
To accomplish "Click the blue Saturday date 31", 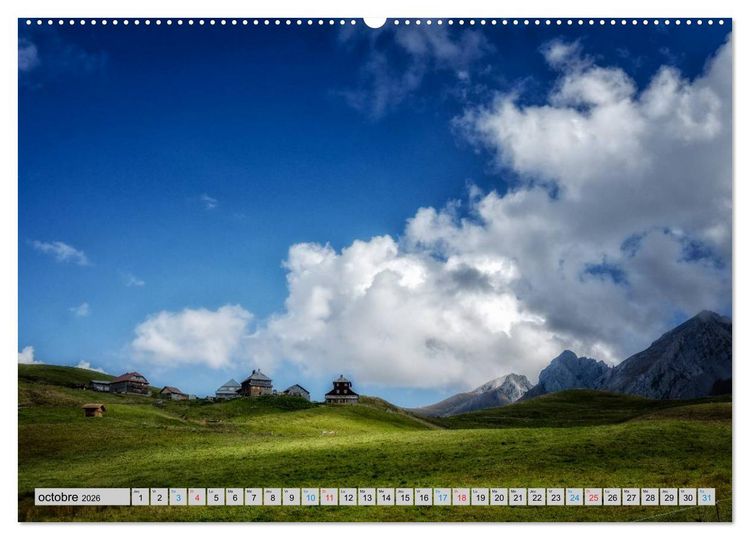I will [707, 497].
